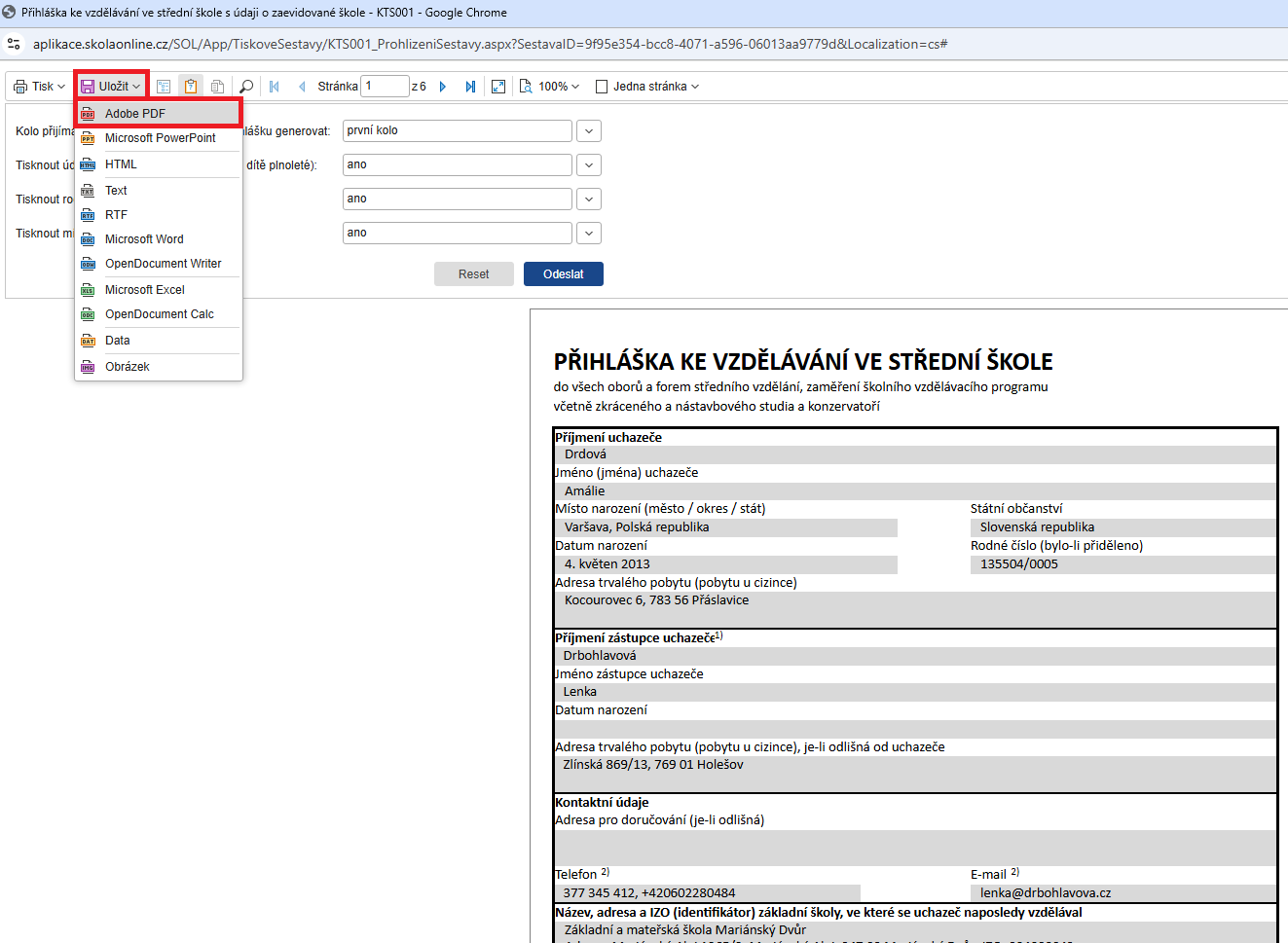Click the email lenka@drbohlavova.cz

(1046, 893)
